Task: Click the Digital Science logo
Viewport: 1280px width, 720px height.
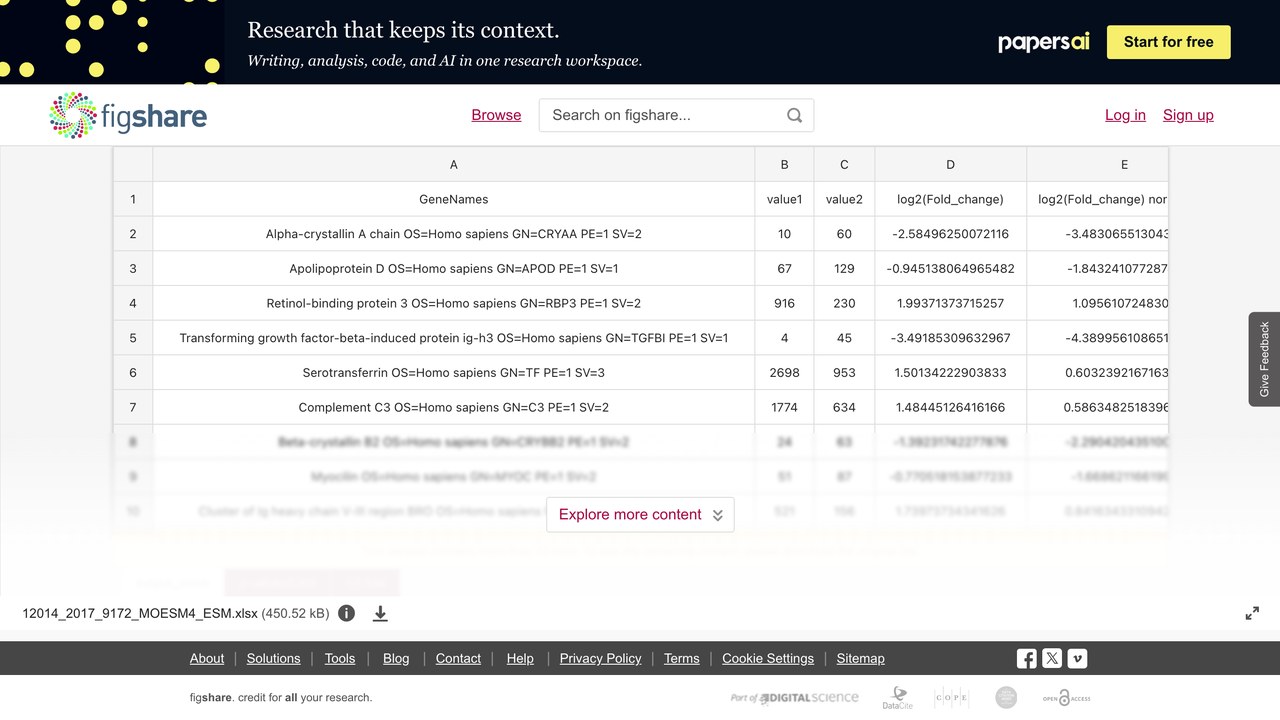Action: click(795, 698)
